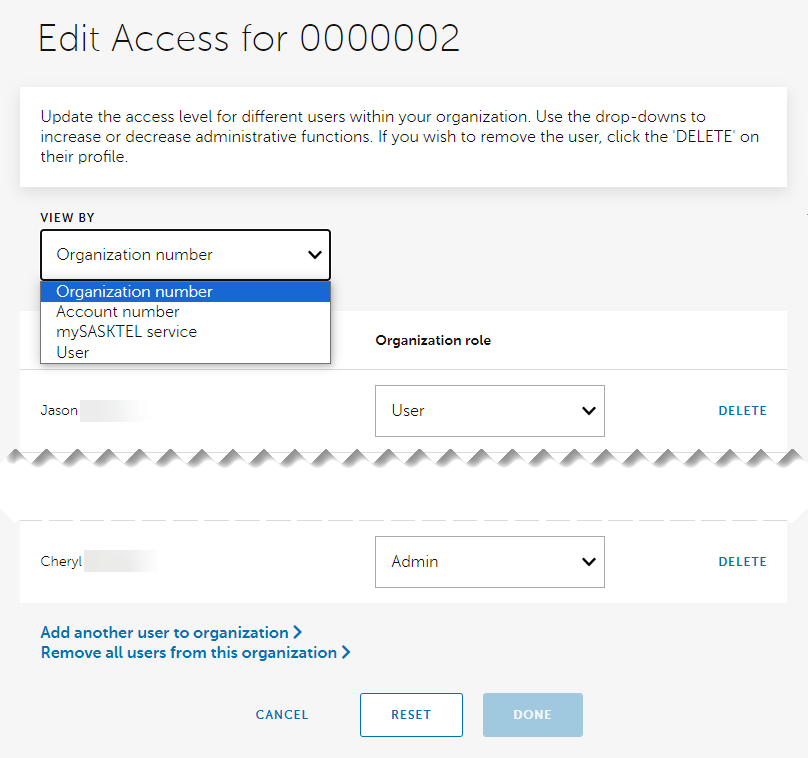Select "User" in the View by list
This screenshot has width=808, height=758.
(73, 351)
